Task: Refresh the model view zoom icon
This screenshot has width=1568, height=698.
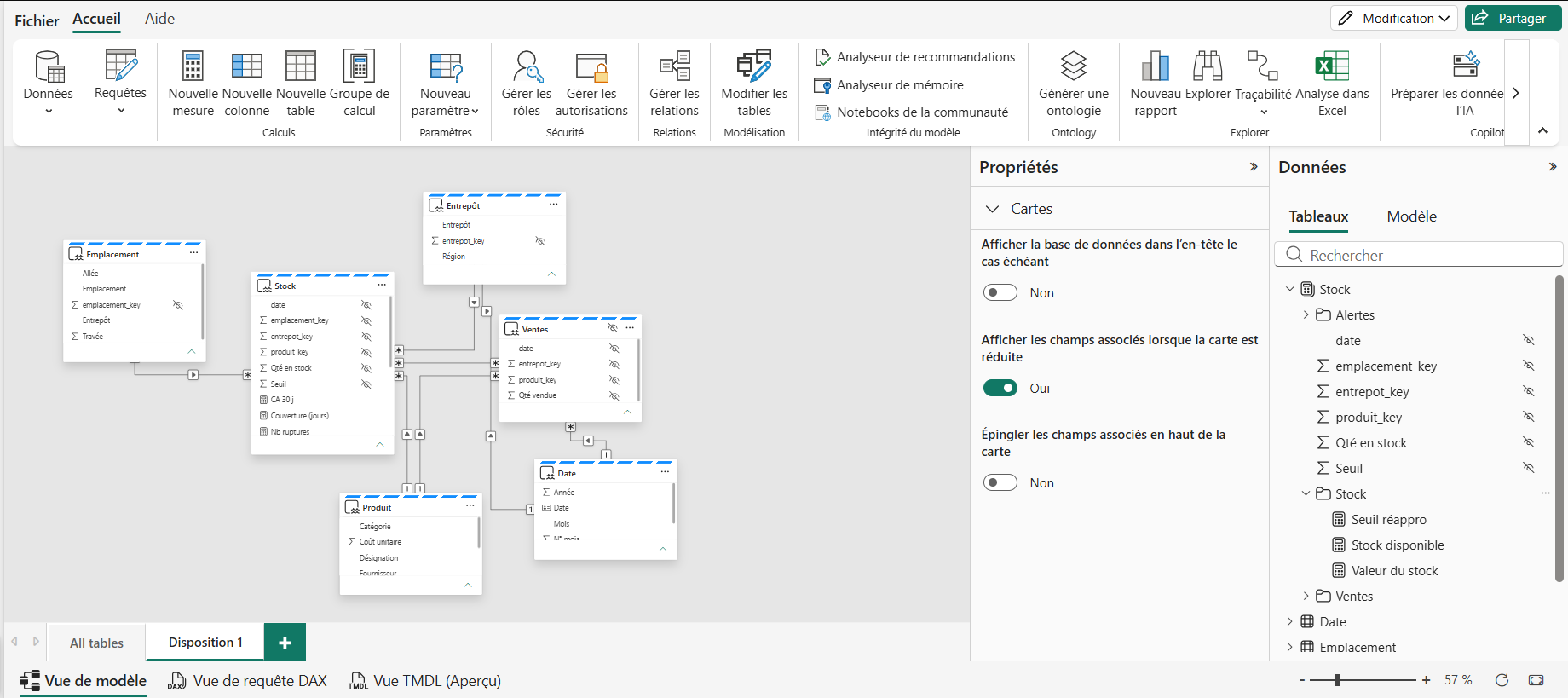Action: [x=1502, y=680]
